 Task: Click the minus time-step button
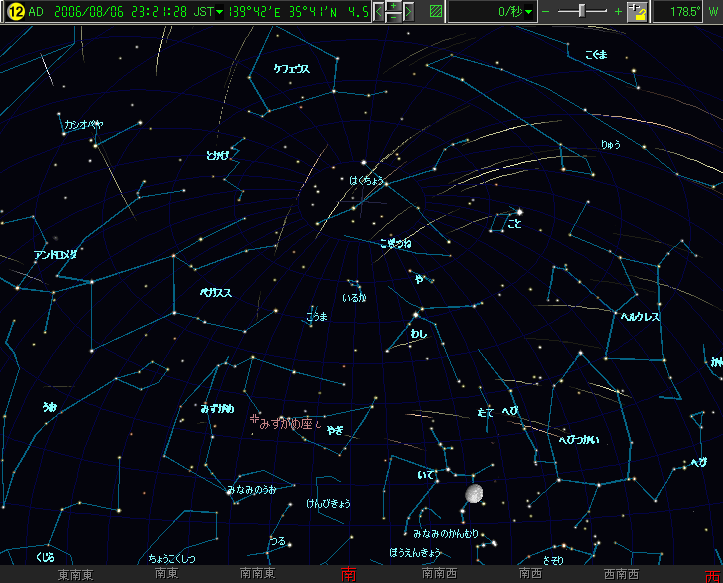[x=394, y=18]
